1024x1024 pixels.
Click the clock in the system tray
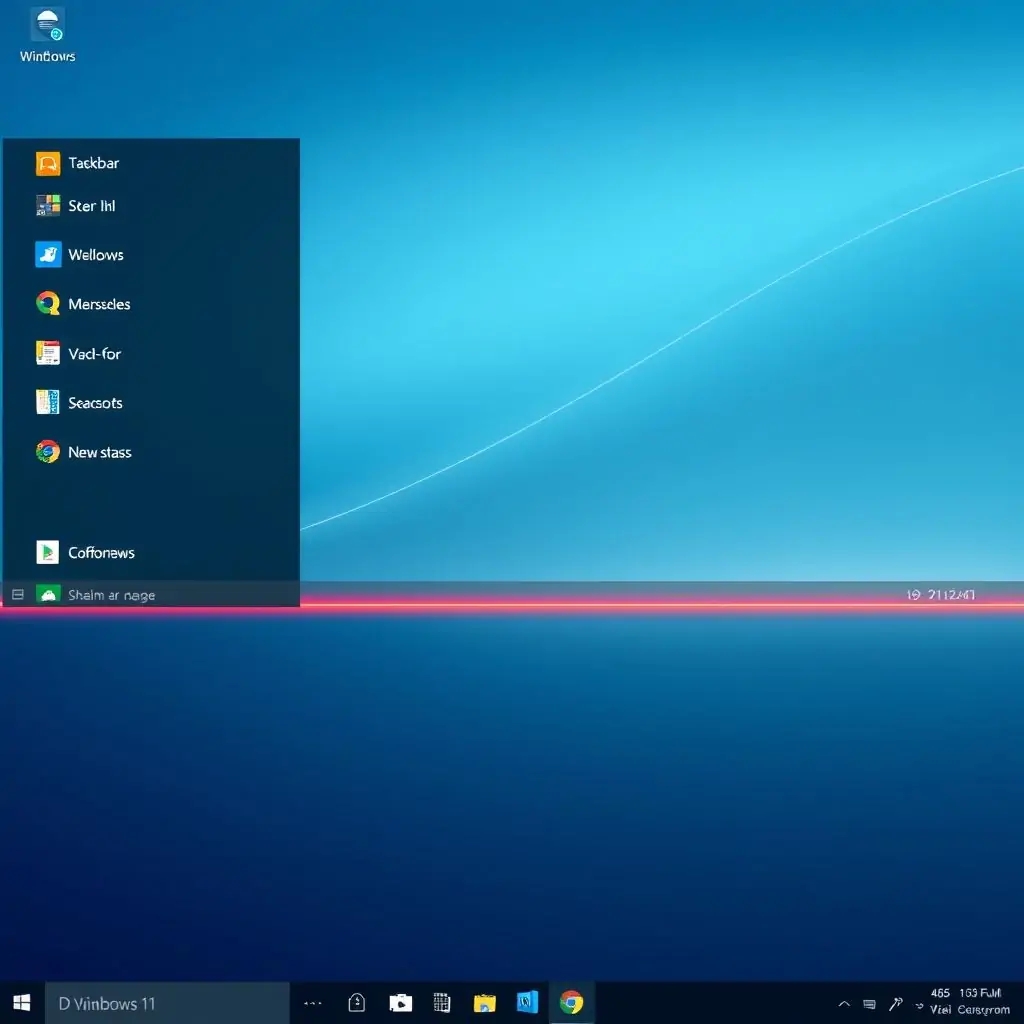click(965, 1002)
